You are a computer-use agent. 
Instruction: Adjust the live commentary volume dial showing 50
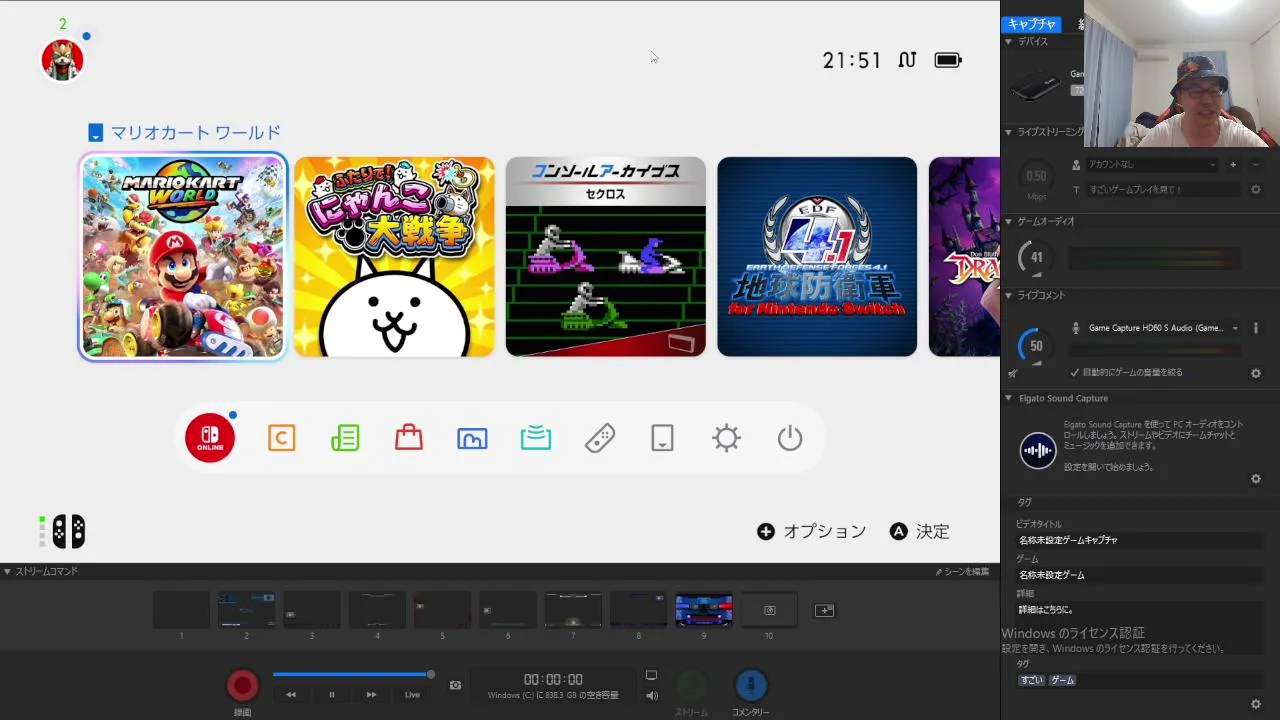[1036, 346]
